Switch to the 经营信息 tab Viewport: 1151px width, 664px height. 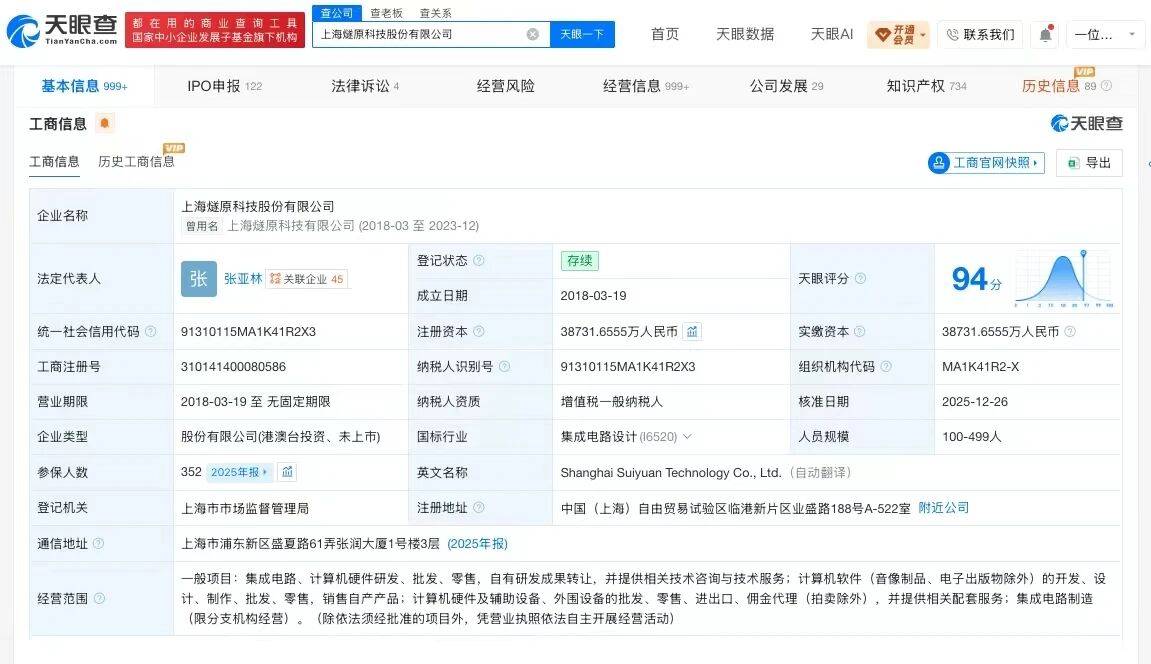pyautogui.click(x=646, y=86)
